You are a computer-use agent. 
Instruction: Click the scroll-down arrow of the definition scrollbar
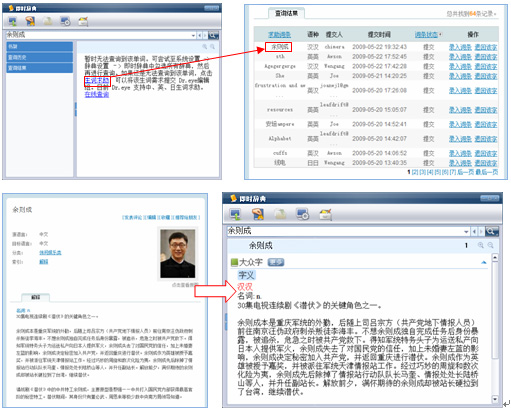pos(495,399)
